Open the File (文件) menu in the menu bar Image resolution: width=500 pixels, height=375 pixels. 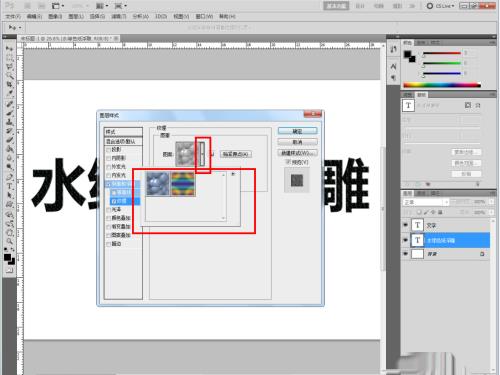[x=13, y=16]
